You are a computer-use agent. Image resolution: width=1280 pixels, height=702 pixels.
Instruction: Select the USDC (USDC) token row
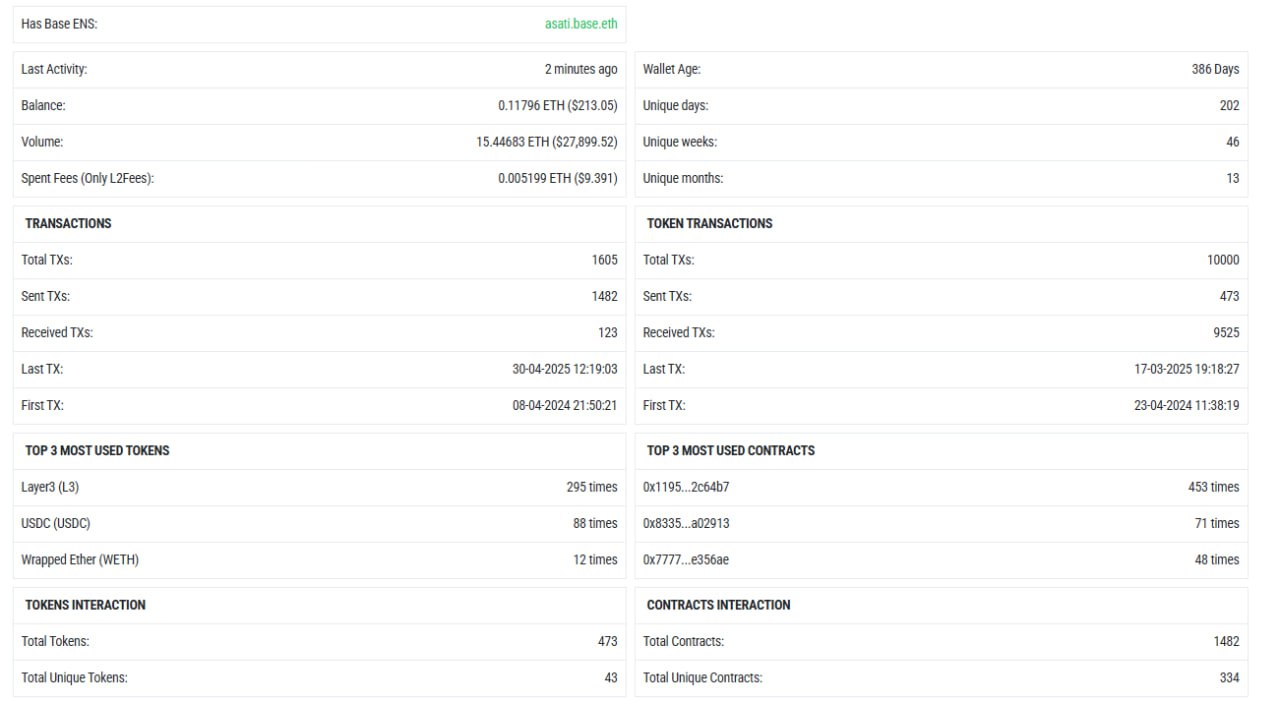pyautogui.click(x=319, y=523)
